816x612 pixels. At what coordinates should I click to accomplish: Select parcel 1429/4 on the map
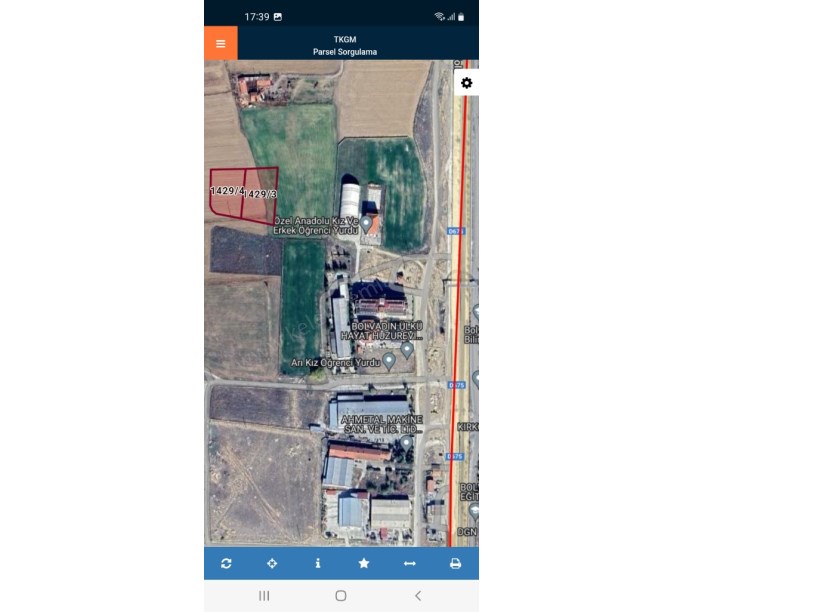pos(227,192)
